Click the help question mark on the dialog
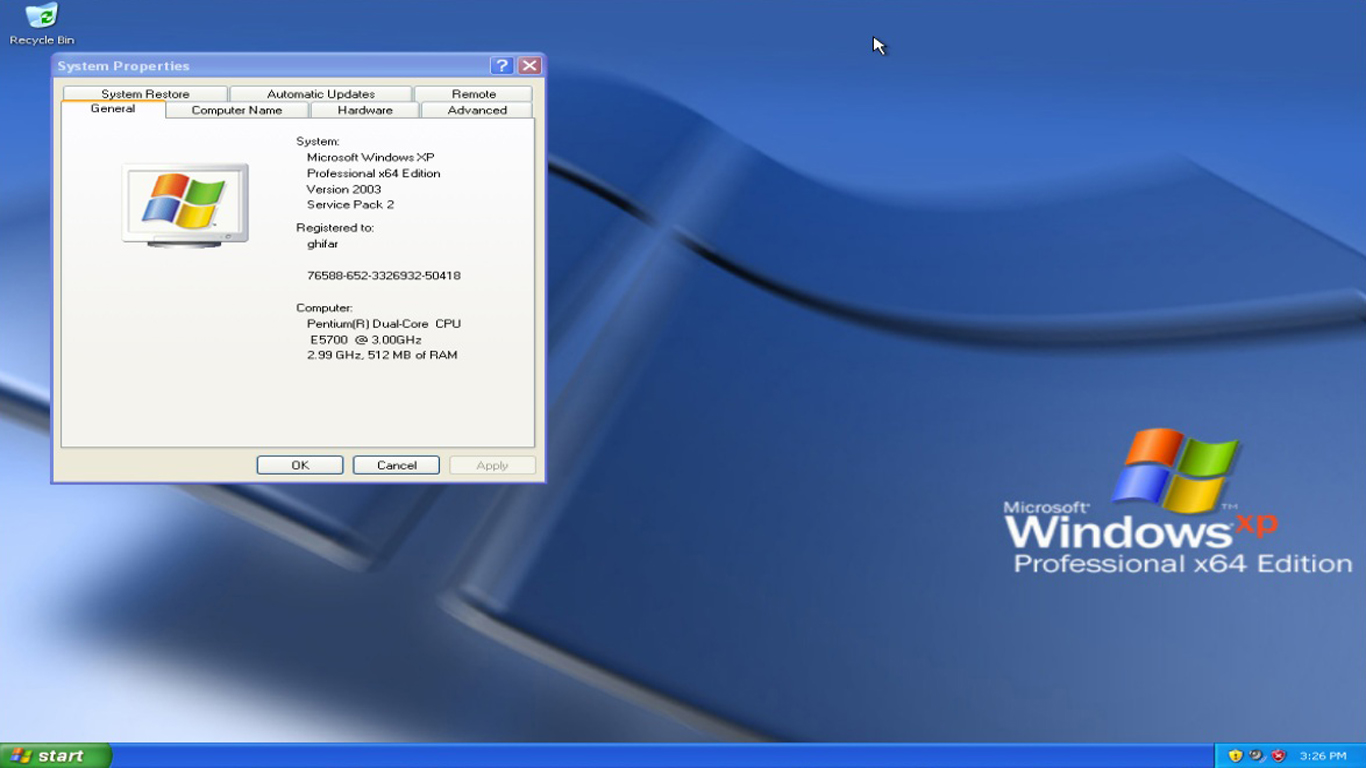The width and height of the screenshot is (1366, 768). click(502, 64)
